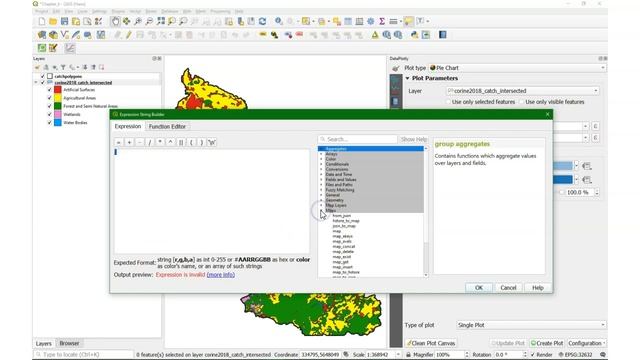Open the statistical summary sigma icon
Image resolution: width=640 pixels, height=360 pixels.
coord(382,21)
